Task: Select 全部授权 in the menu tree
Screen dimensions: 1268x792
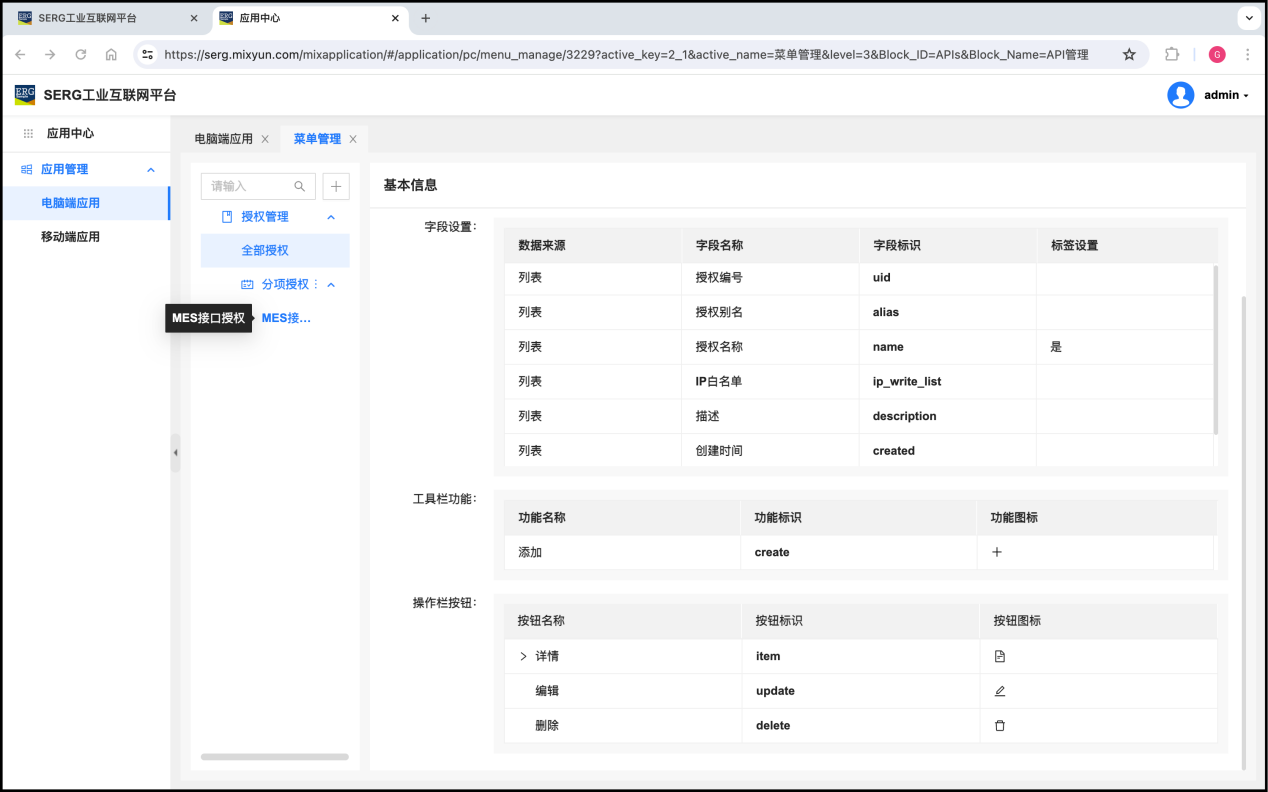Action: (265, 250)
